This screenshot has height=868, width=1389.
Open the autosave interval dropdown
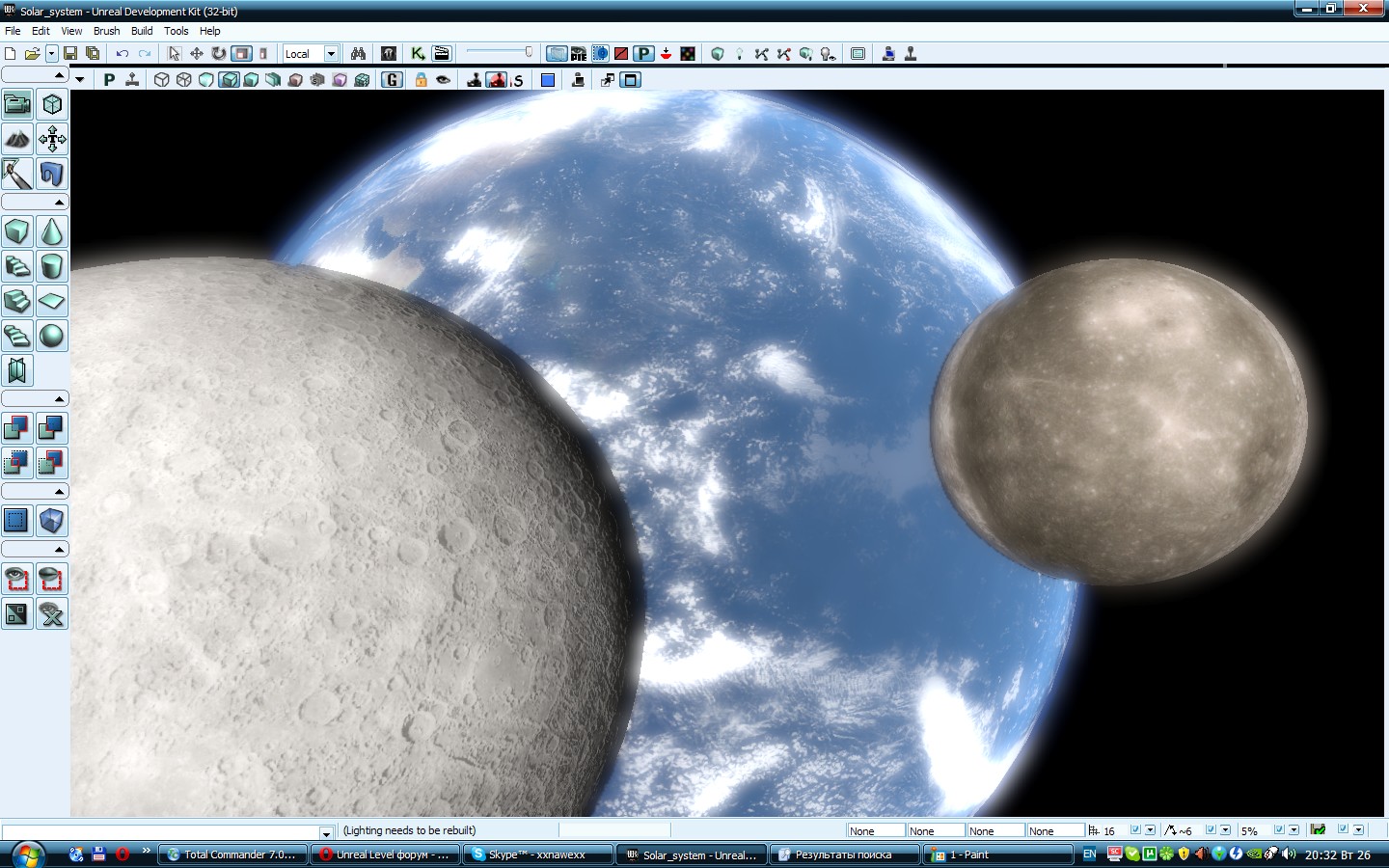tap(1358, 829)
